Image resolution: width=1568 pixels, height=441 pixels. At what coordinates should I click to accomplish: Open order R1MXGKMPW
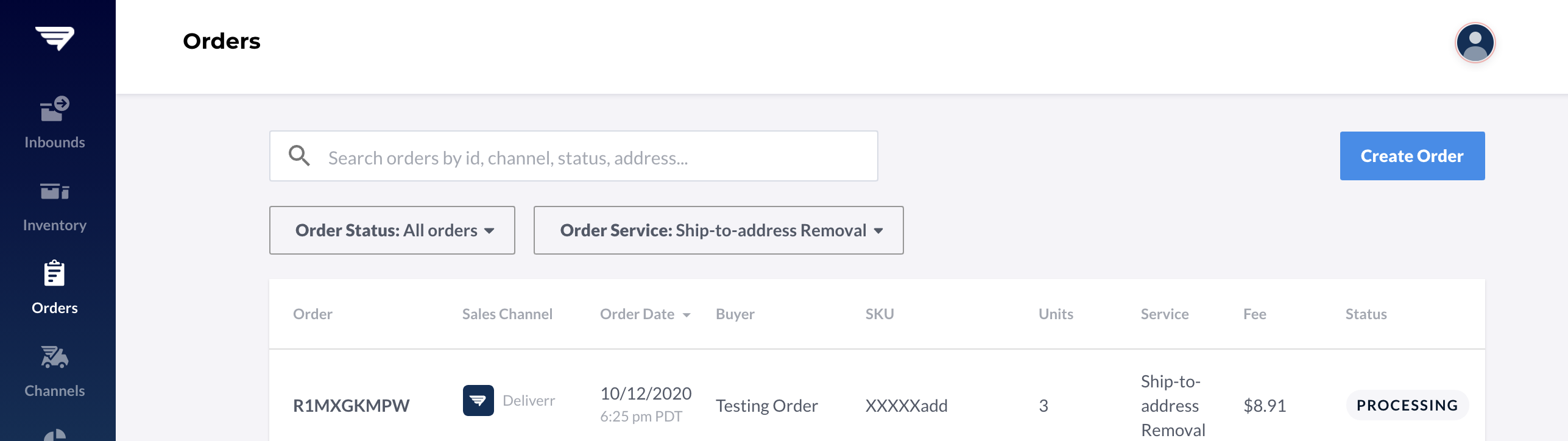351,406
